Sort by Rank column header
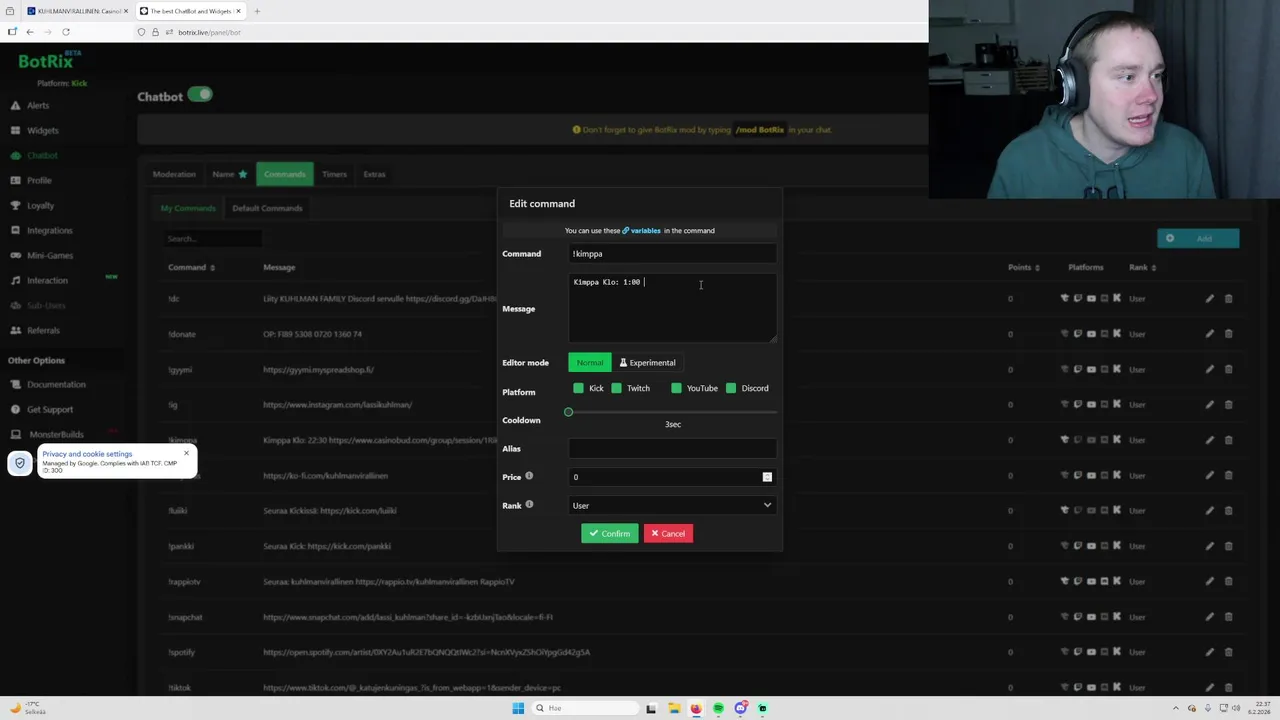1280x720 pixels. pyautogui.click(x=1142, y=267)
